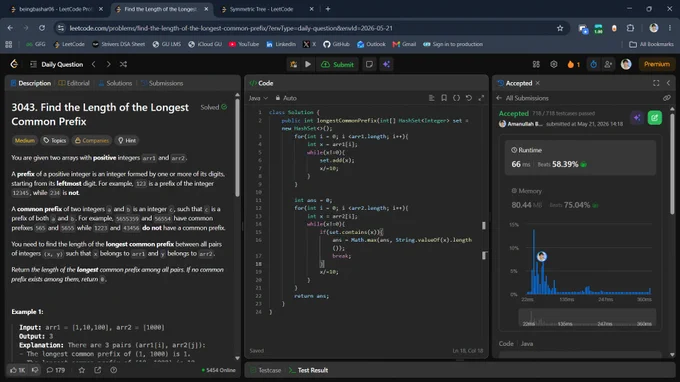Switch to Solutions tab

(x=115, y=83)
